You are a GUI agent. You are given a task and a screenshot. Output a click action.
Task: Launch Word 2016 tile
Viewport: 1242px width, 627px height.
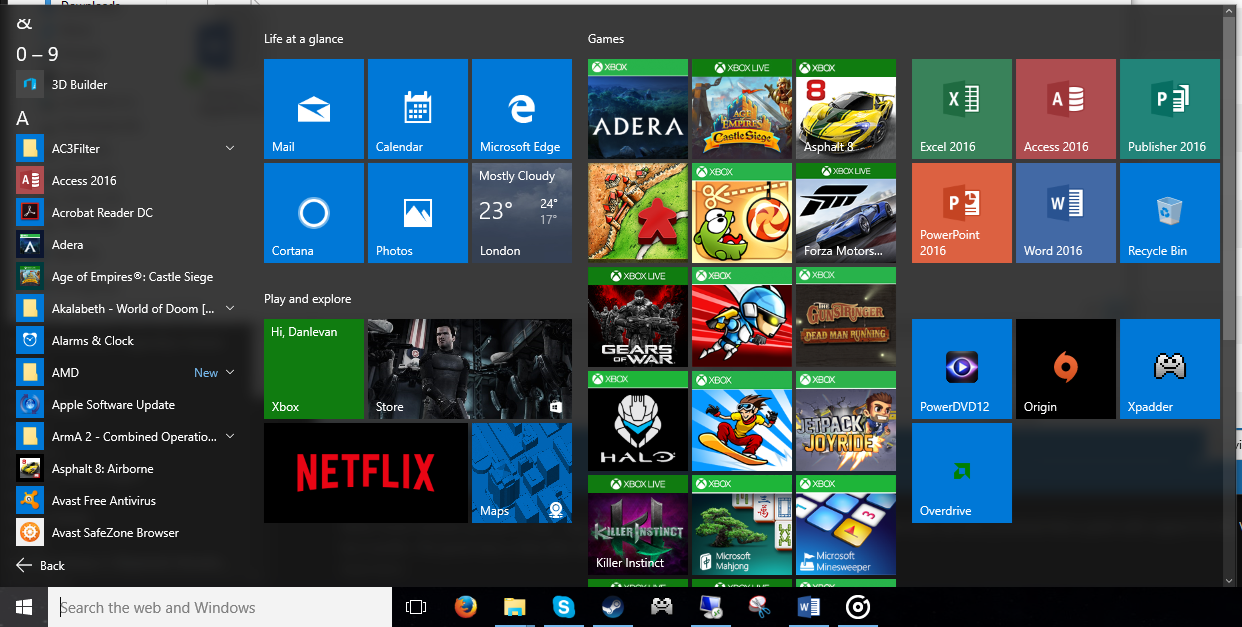coord(1066,213)
